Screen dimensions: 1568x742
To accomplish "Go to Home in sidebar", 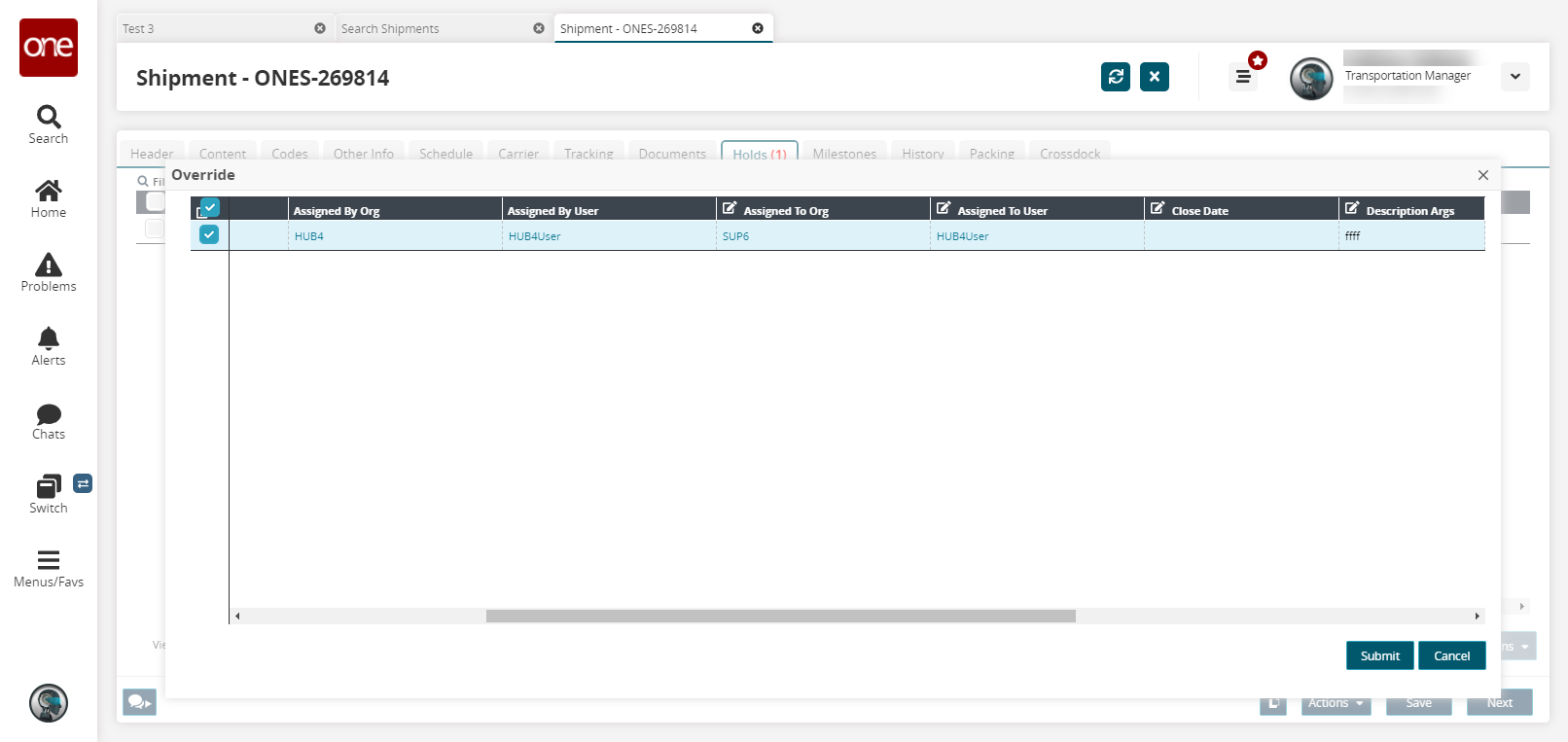I will click(x=49, y=198).
